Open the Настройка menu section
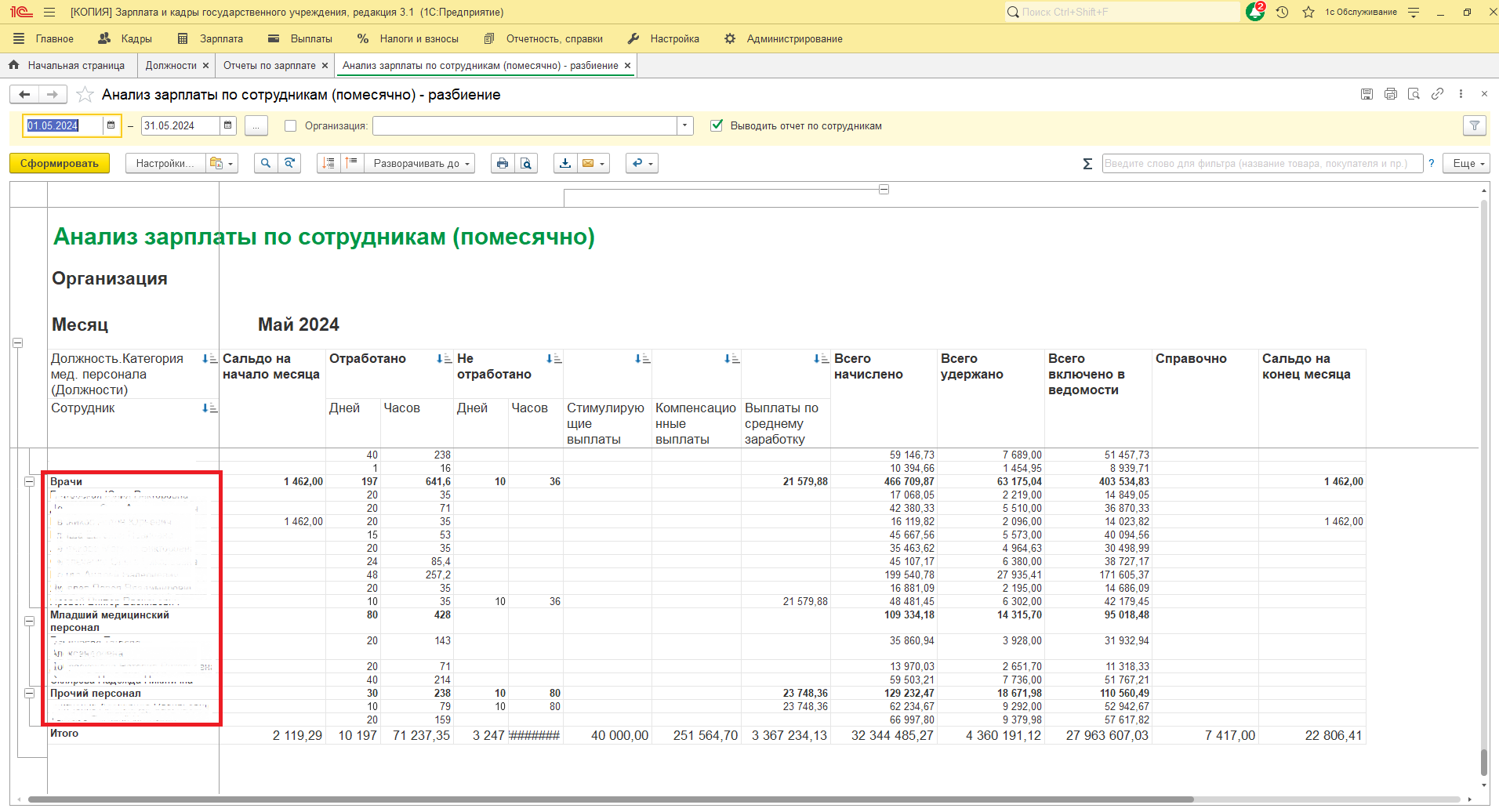This screenshot has width=1499, height=812. click(663, 38)
